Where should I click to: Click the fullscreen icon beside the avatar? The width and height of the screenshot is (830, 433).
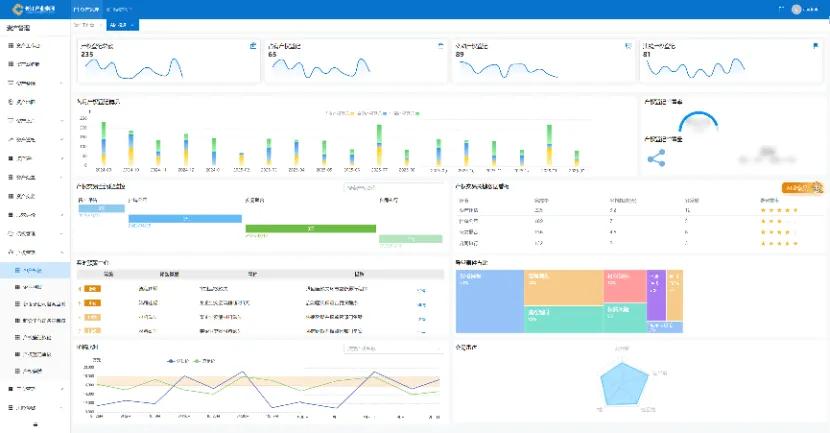click(x=779, y=9)
